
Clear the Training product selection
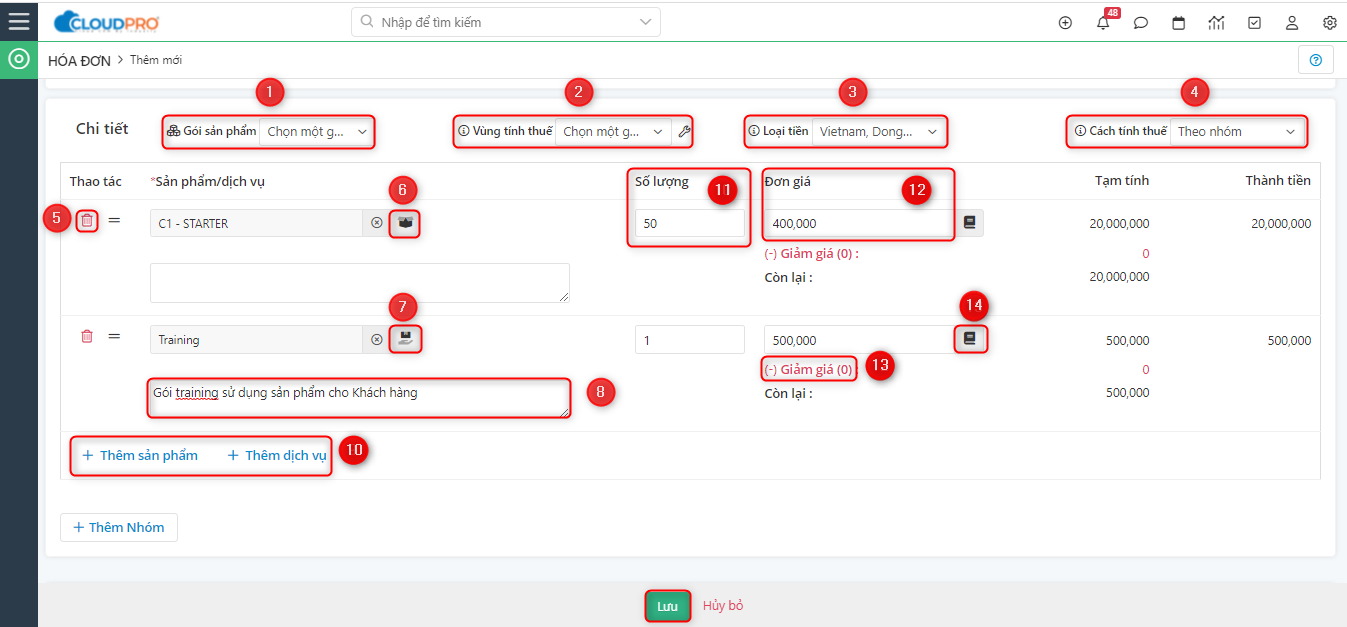tap(376, 340)
